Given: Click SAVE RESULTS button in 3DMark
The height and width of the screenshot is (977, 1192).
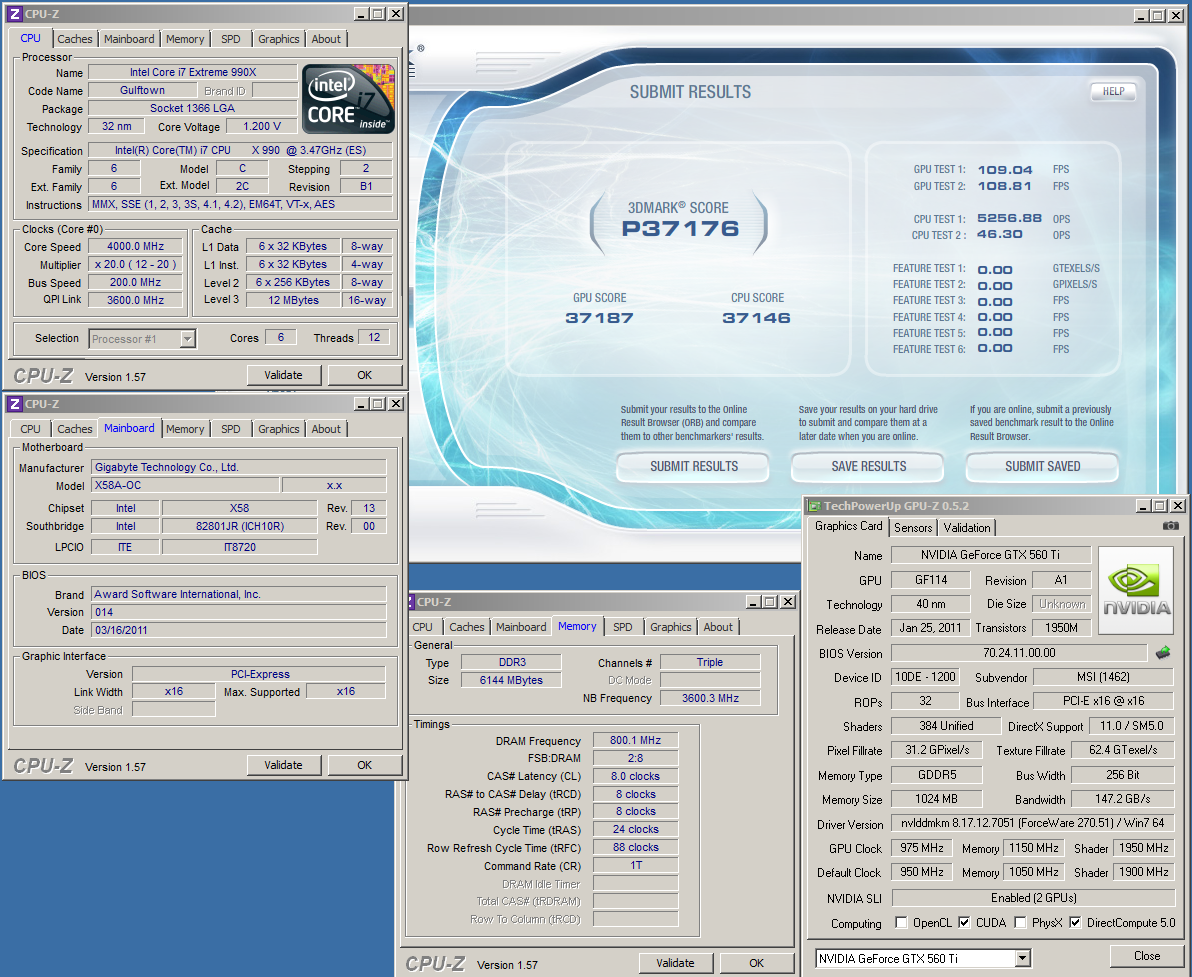Looking at the screenshot, I should coord(868,467).
